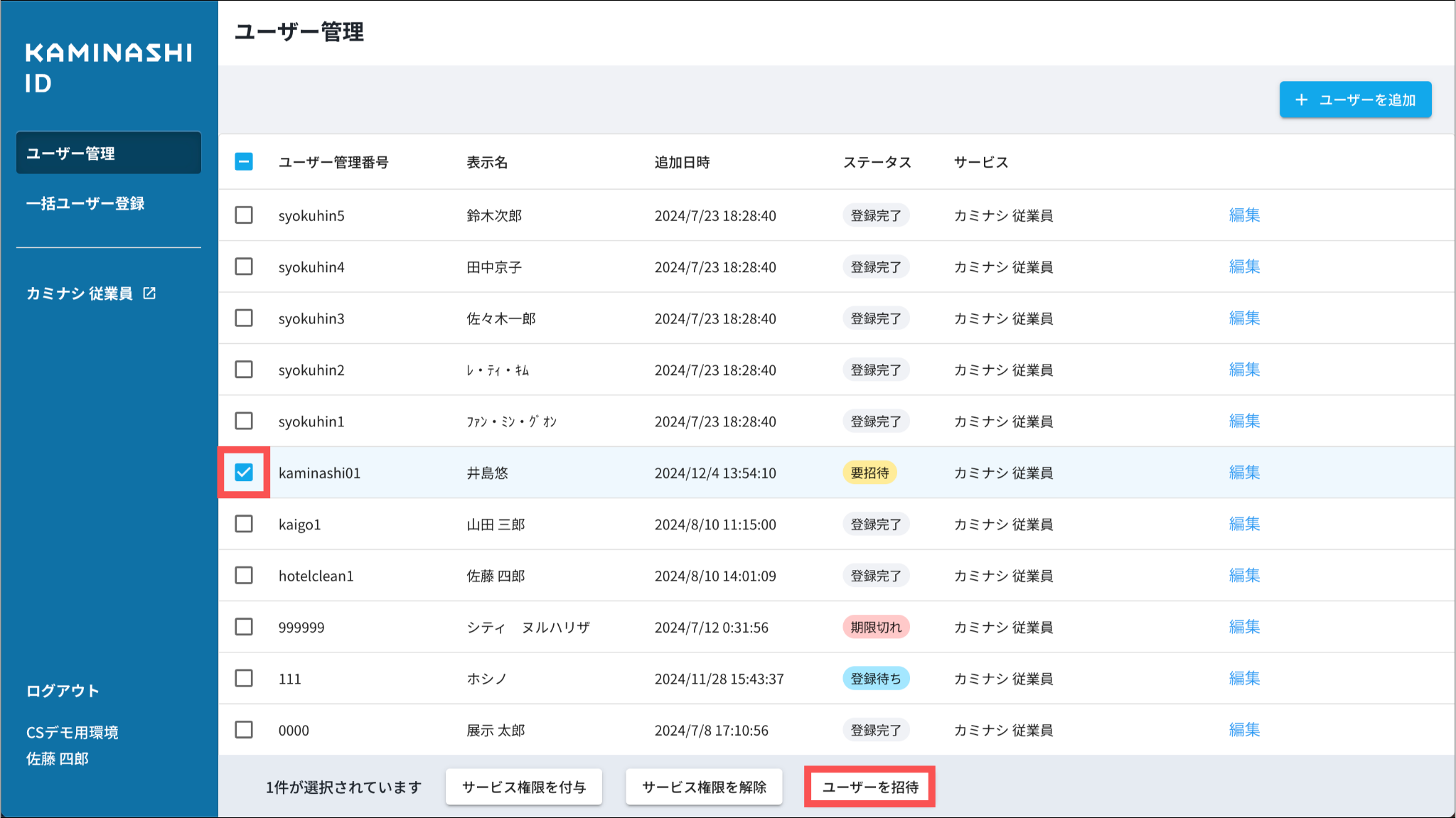1456x818 pixels.
Task: Click the red 期限切れ status badge
Action: pos(876,627)
